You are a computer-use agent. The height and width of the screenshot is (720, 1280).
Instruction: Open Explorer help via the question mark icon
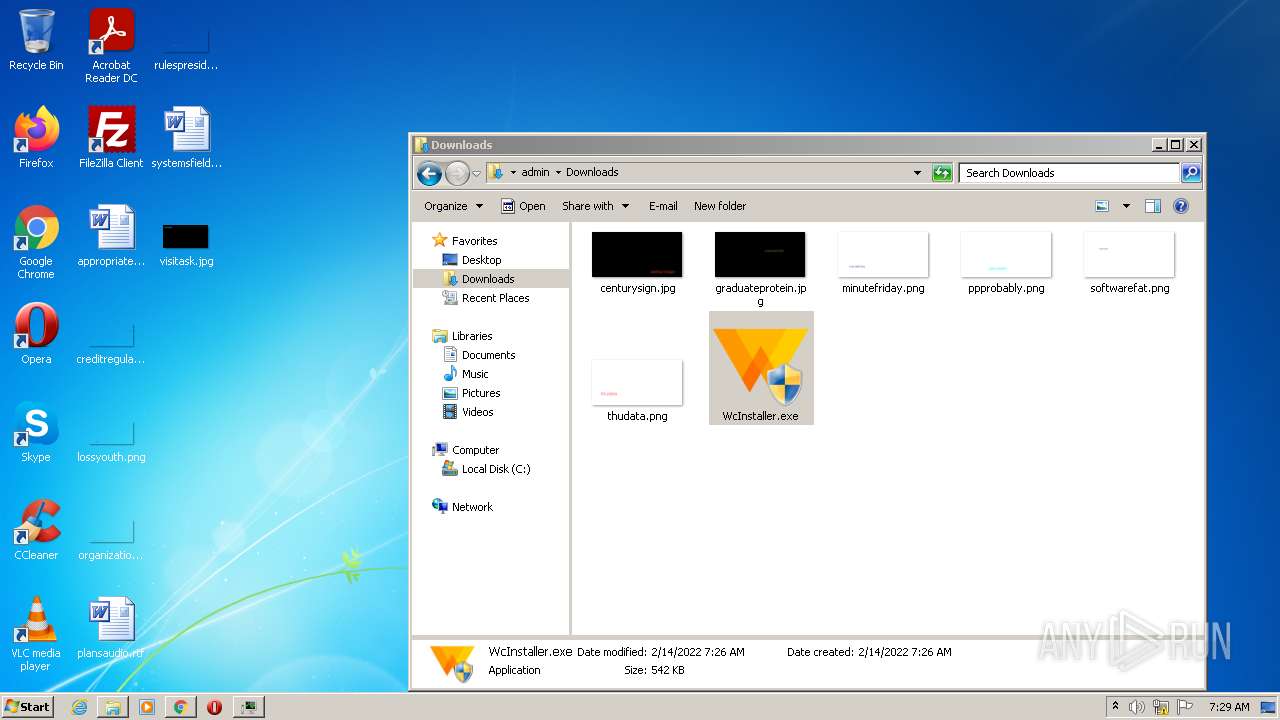pyautogui.click(x=1181, y=206)
